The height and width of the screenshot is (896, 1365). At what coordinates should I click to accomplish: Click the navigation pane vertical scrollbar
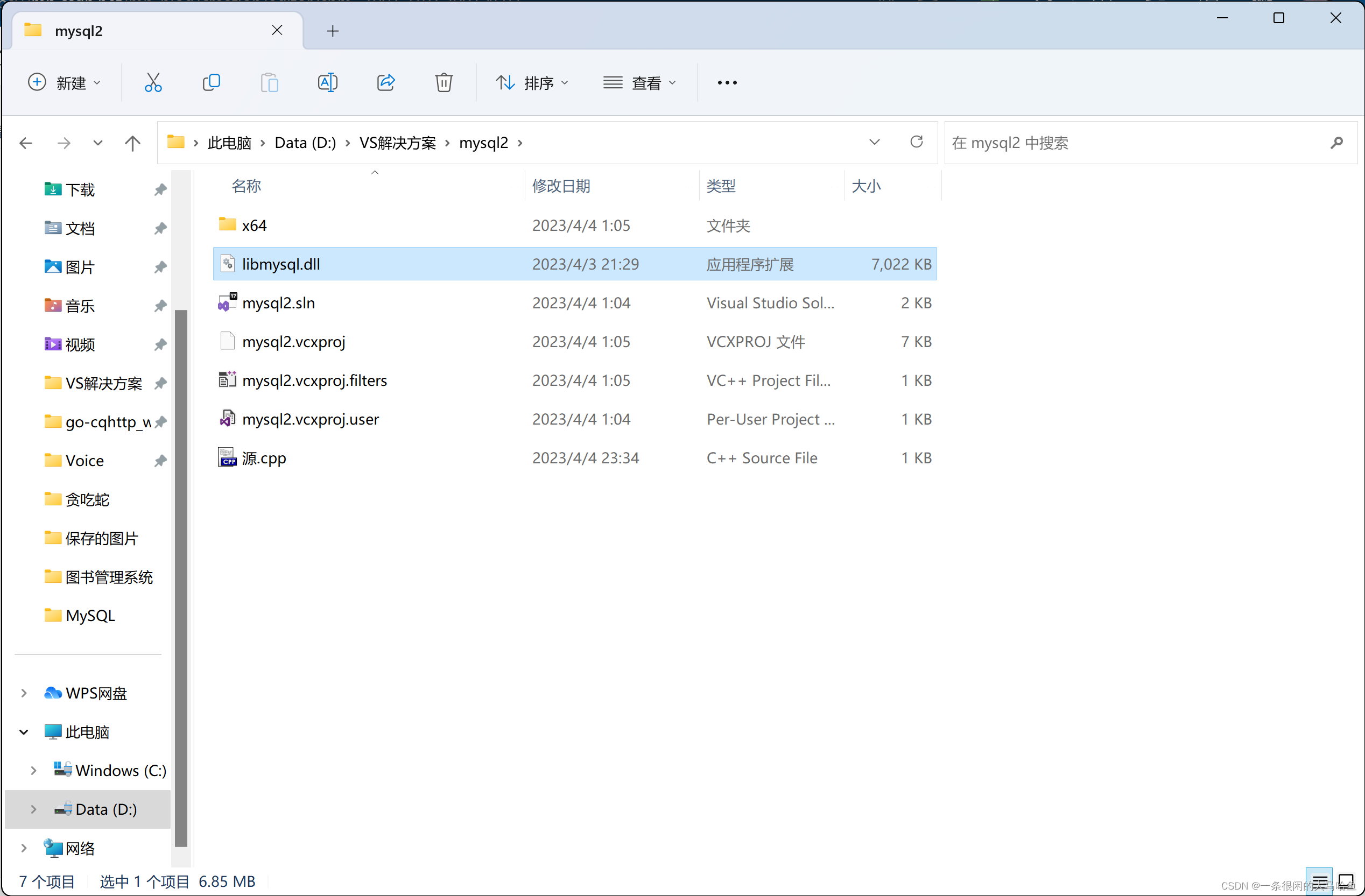coord(181,573)
